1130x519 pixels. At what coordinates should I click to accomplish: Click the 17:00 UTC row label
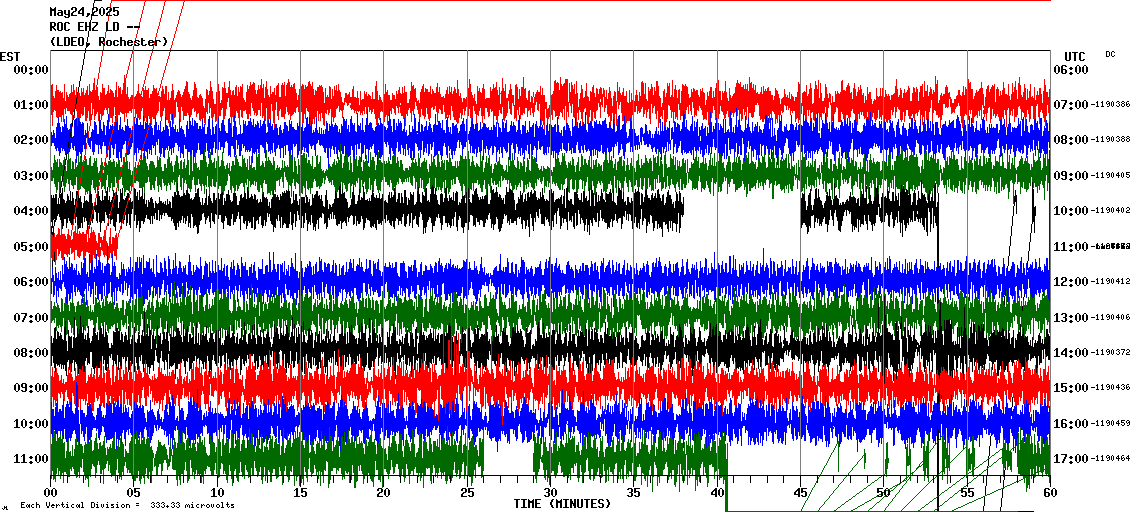pyautogui.click(x=1072, y=459)
